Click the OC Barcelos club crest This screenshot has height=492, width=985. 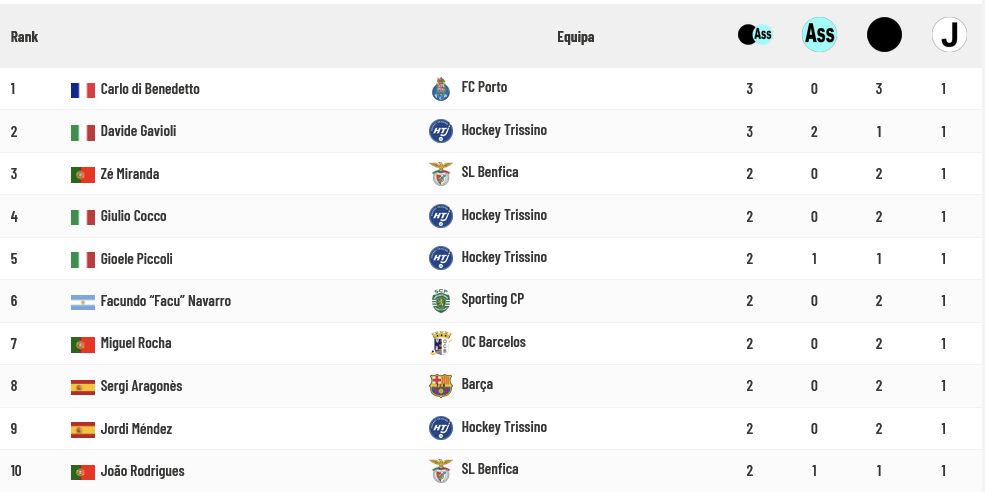pos(441,343)
